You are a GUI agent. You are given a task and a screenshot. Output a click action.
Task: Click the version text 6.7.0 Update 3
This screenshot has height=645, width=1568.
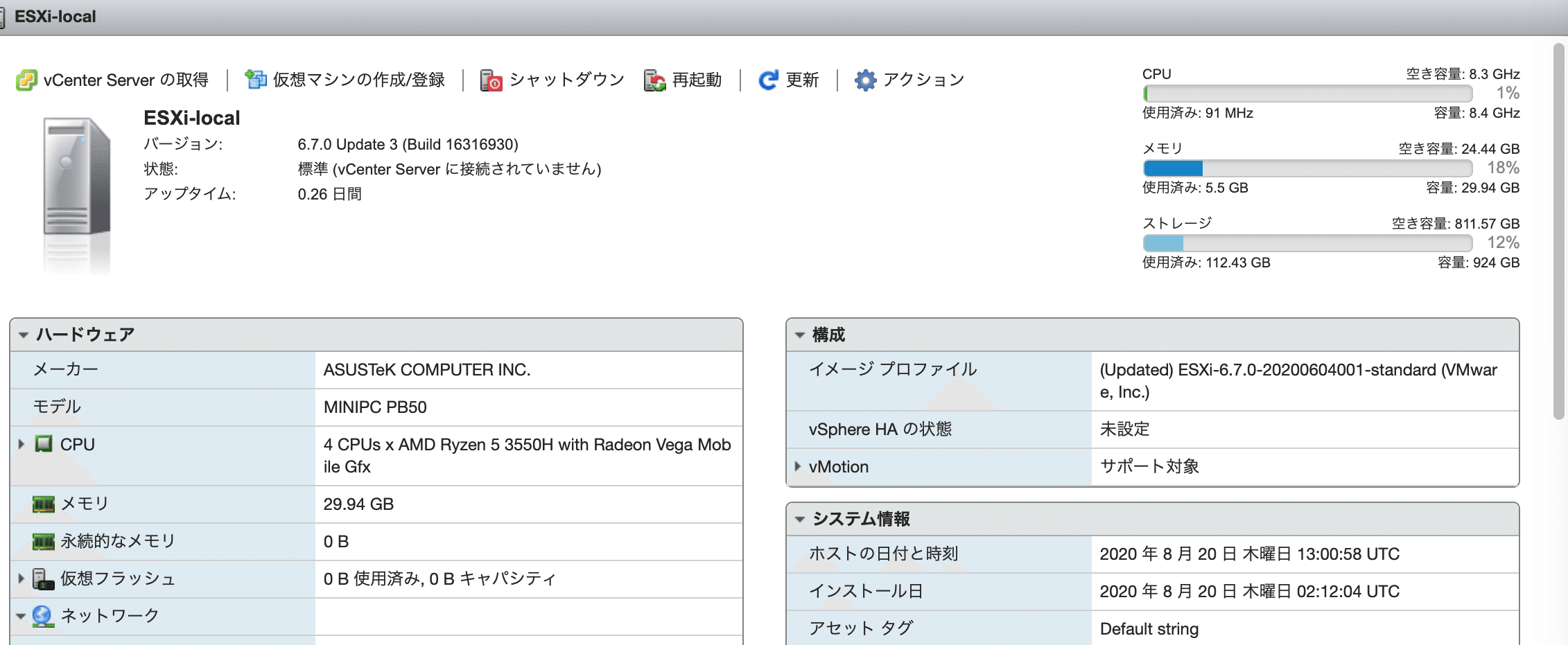tap(408, 144)
